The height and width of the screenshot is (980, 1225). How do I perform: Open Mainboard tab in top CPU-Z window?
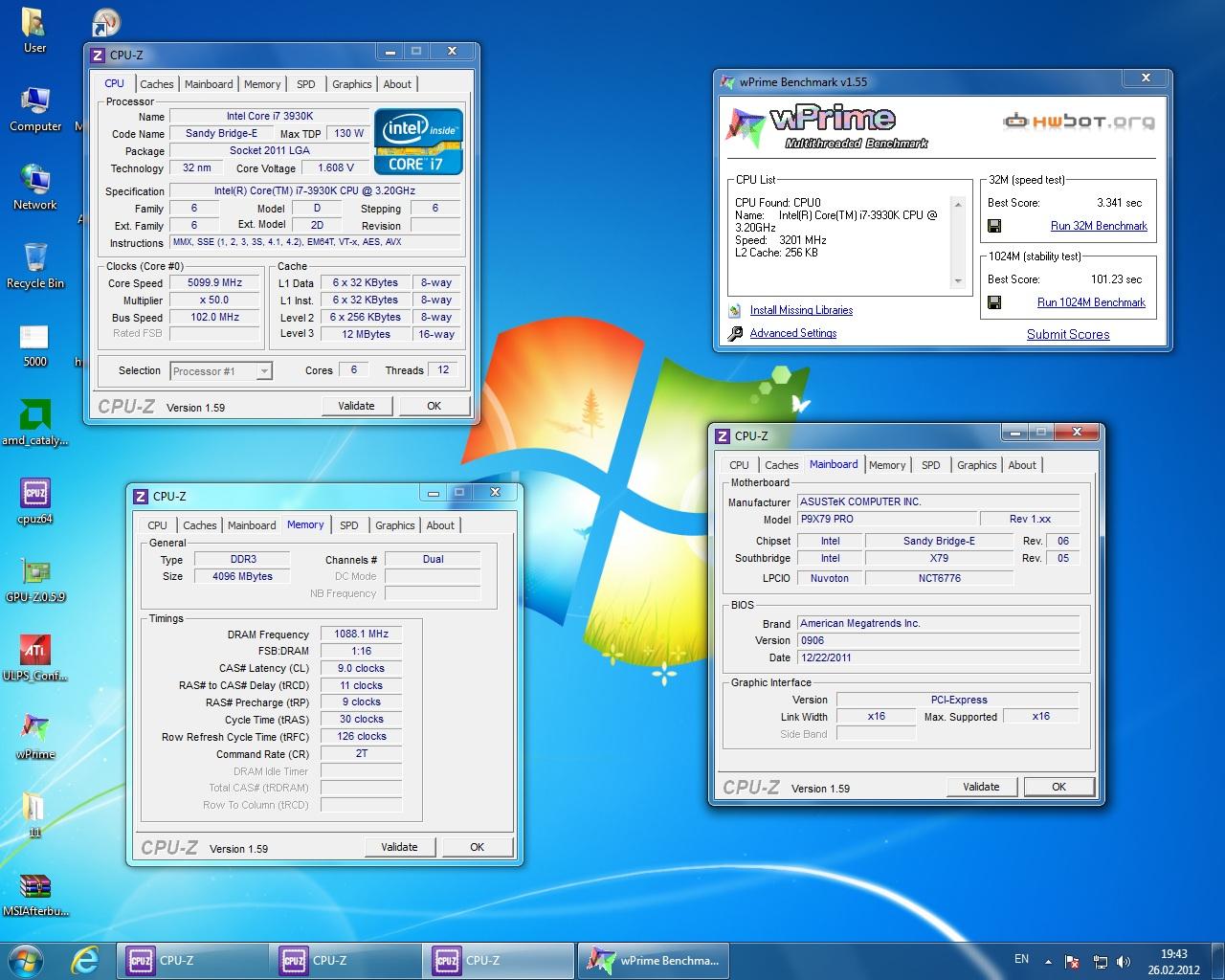coord(209,84)
